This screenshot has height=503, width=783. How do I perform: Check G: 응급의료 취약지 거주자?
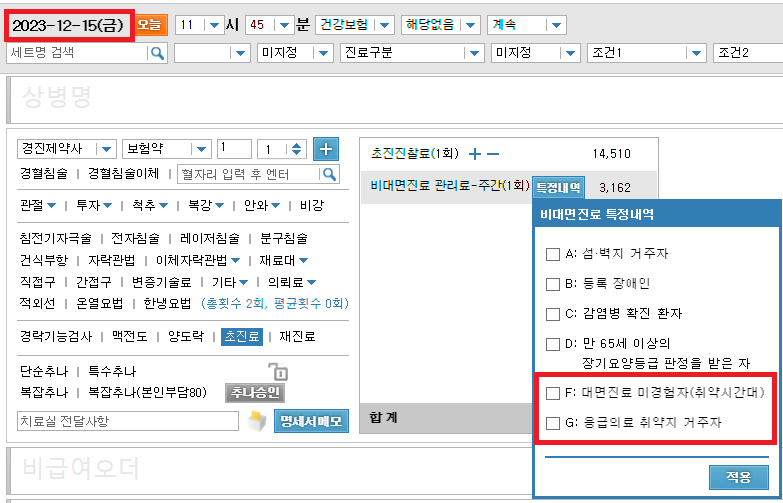click(553, 423)
